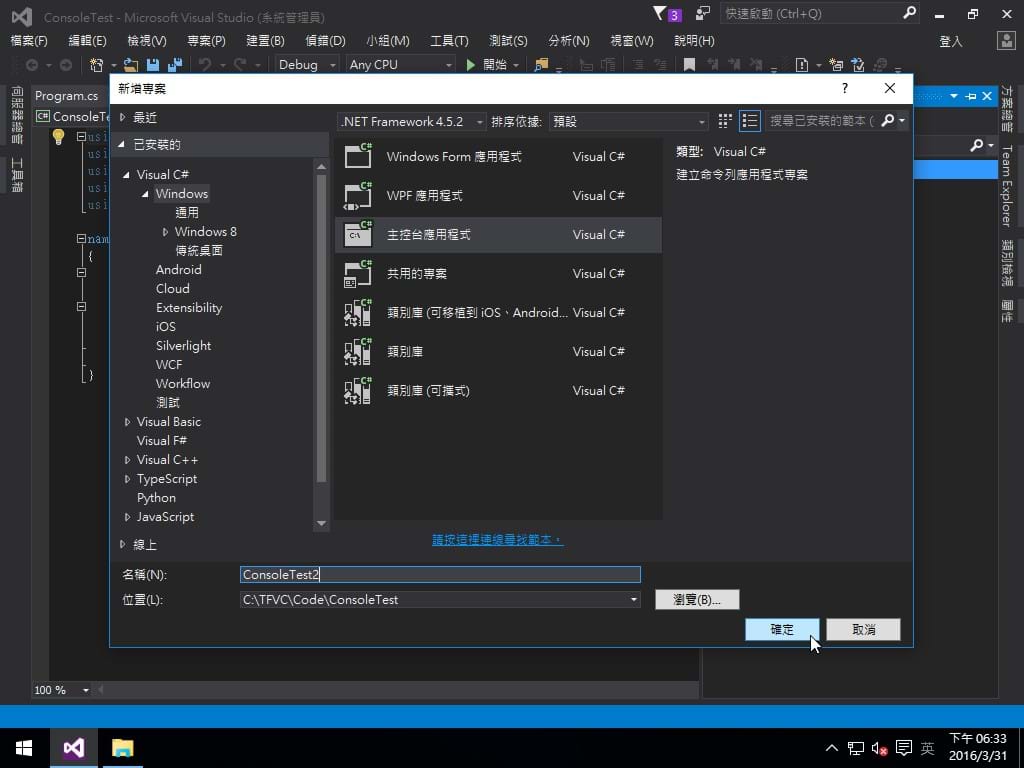Image resolution: width=1024 pixels, height=768 pixels.
Task: Click the volume icon in system tray
Action: pyautogui.click(x=879, y=748)
